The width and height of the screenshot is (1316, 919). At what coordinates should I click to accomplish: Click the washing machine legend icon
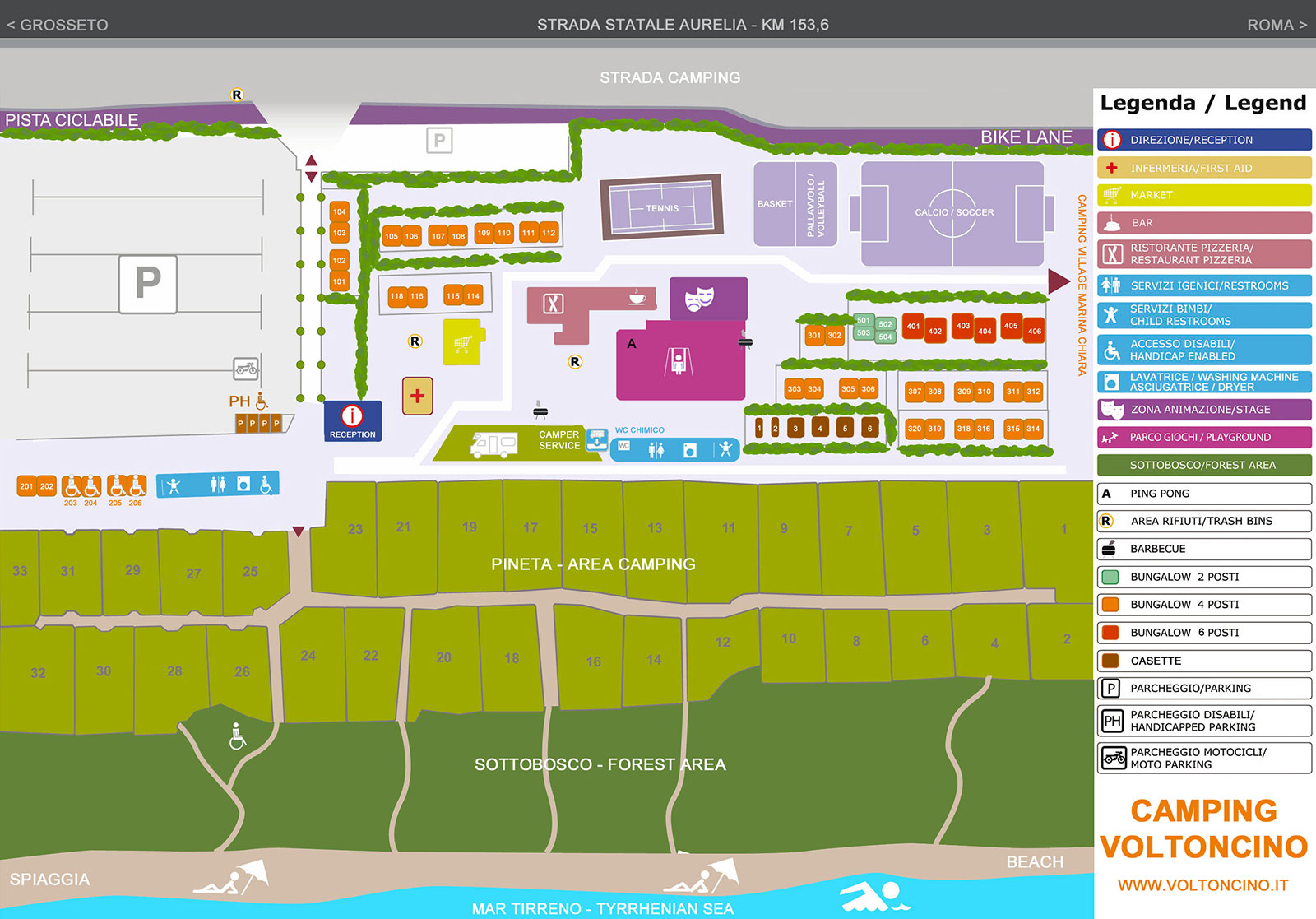tap(1112, 382)
